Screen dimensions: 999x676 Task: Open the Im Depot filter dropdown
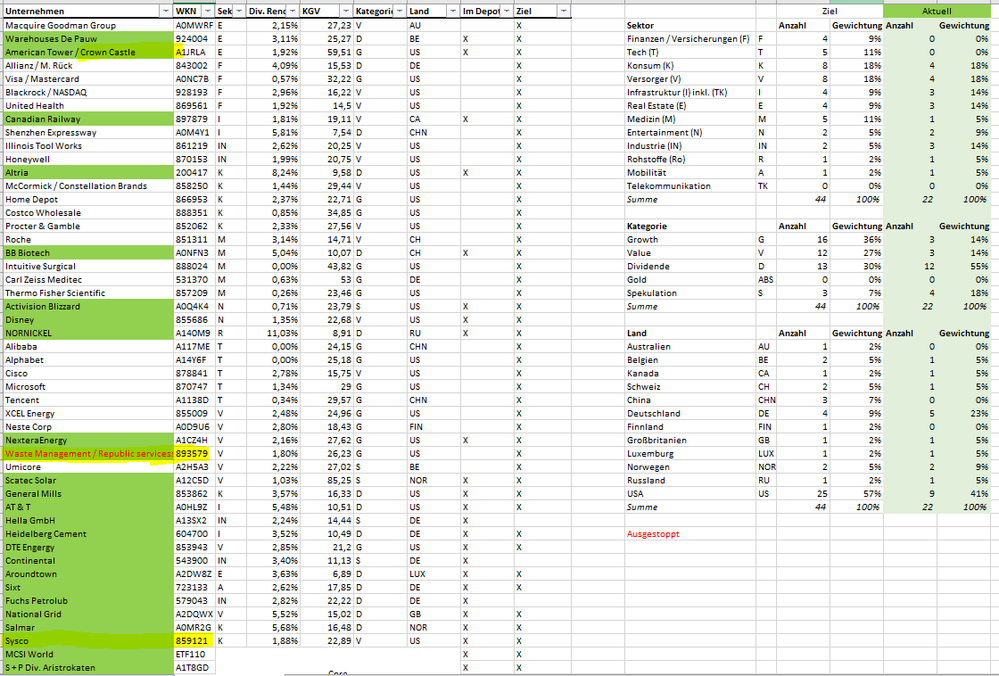[505, 10]
